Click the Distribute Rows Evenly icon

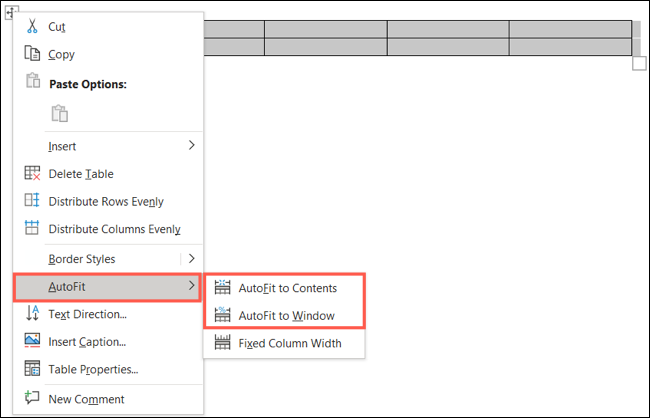[31, 201]
